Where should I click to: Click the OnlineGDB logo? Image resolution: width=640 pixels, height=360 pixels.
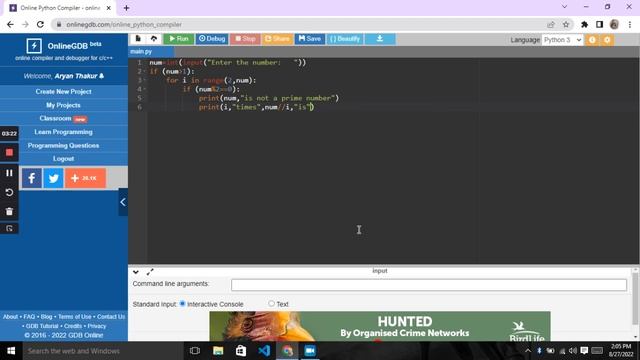(x=34, y=46)
